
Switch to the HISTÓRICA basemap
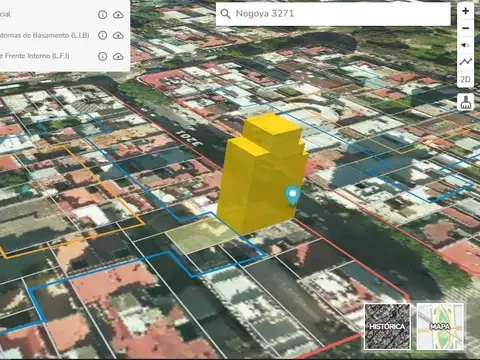tap(387, 326)
